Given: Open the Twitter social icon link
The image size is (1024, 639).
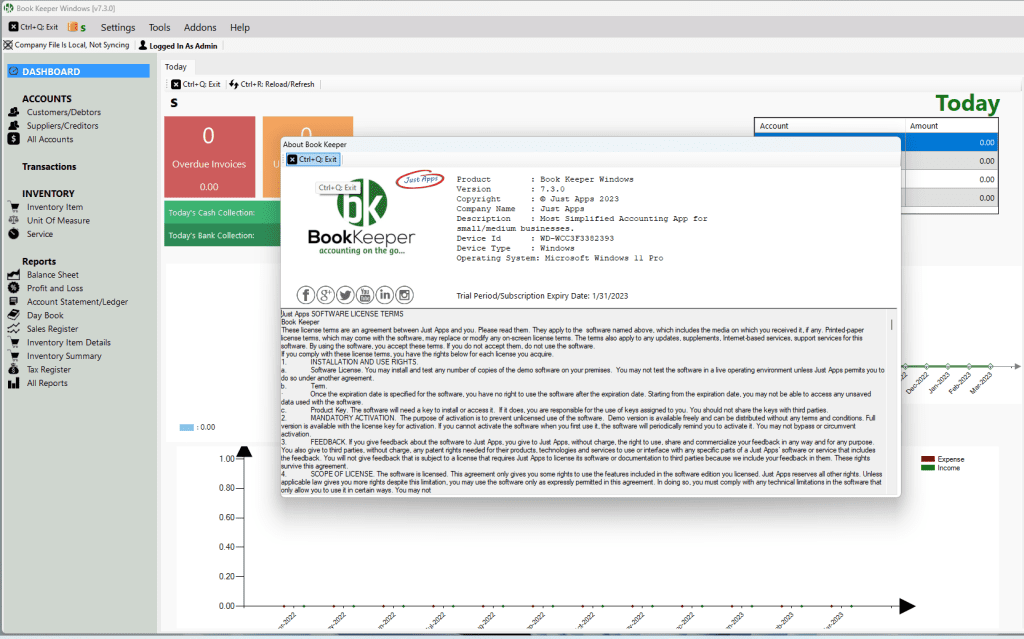Looking at the screenshot, I should pyautogui.click(x=345, y=294).
